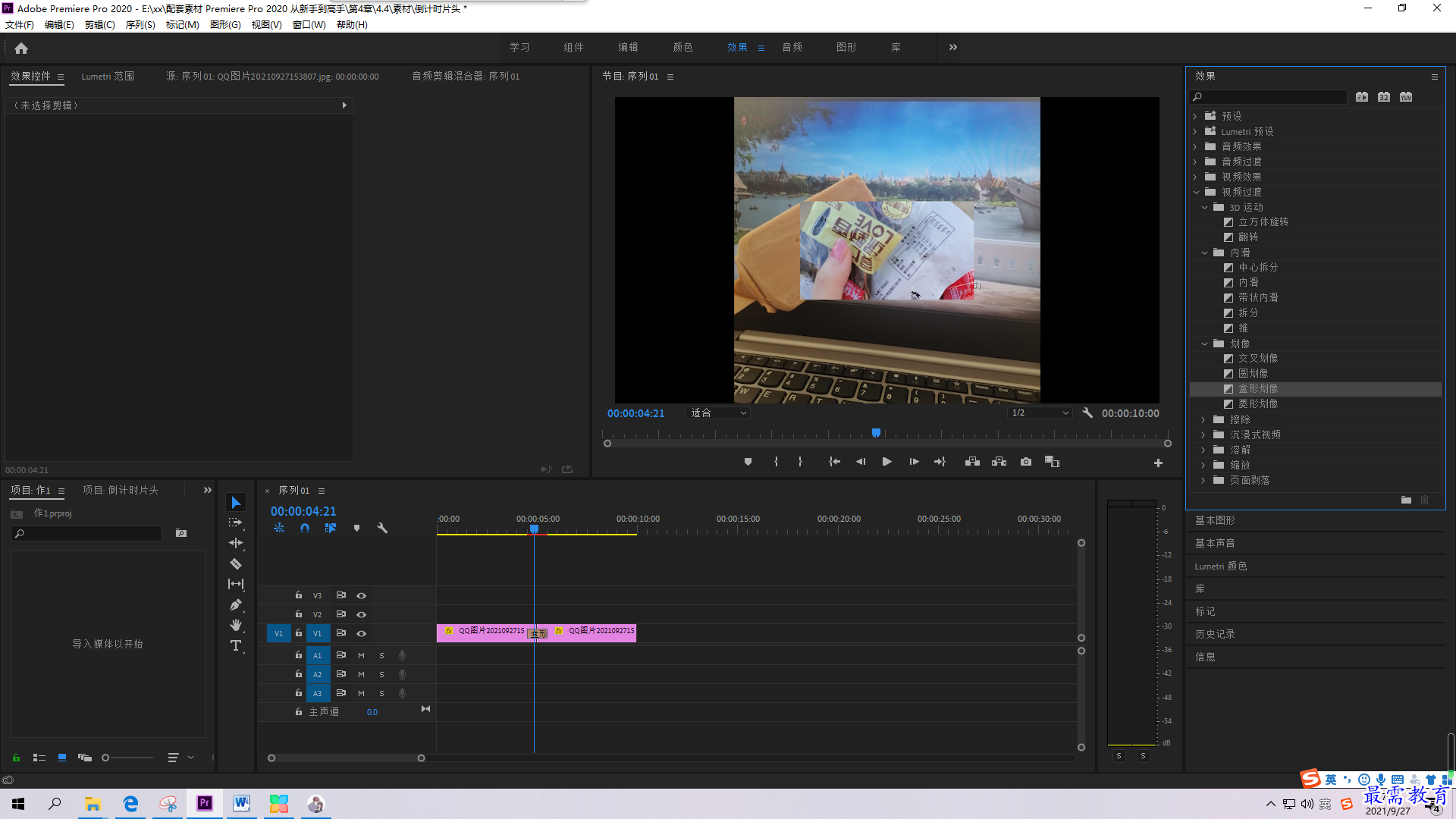The image size is (1456, 819).
Task: Mute audio track A1
Action: tap(361, 655)
